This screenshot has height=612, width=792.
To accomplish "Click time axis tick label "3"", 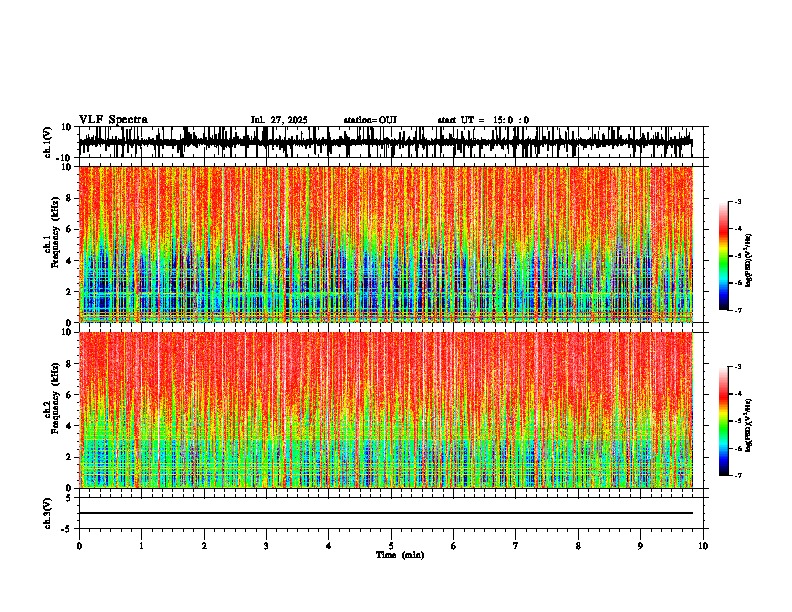I will 266,546.
